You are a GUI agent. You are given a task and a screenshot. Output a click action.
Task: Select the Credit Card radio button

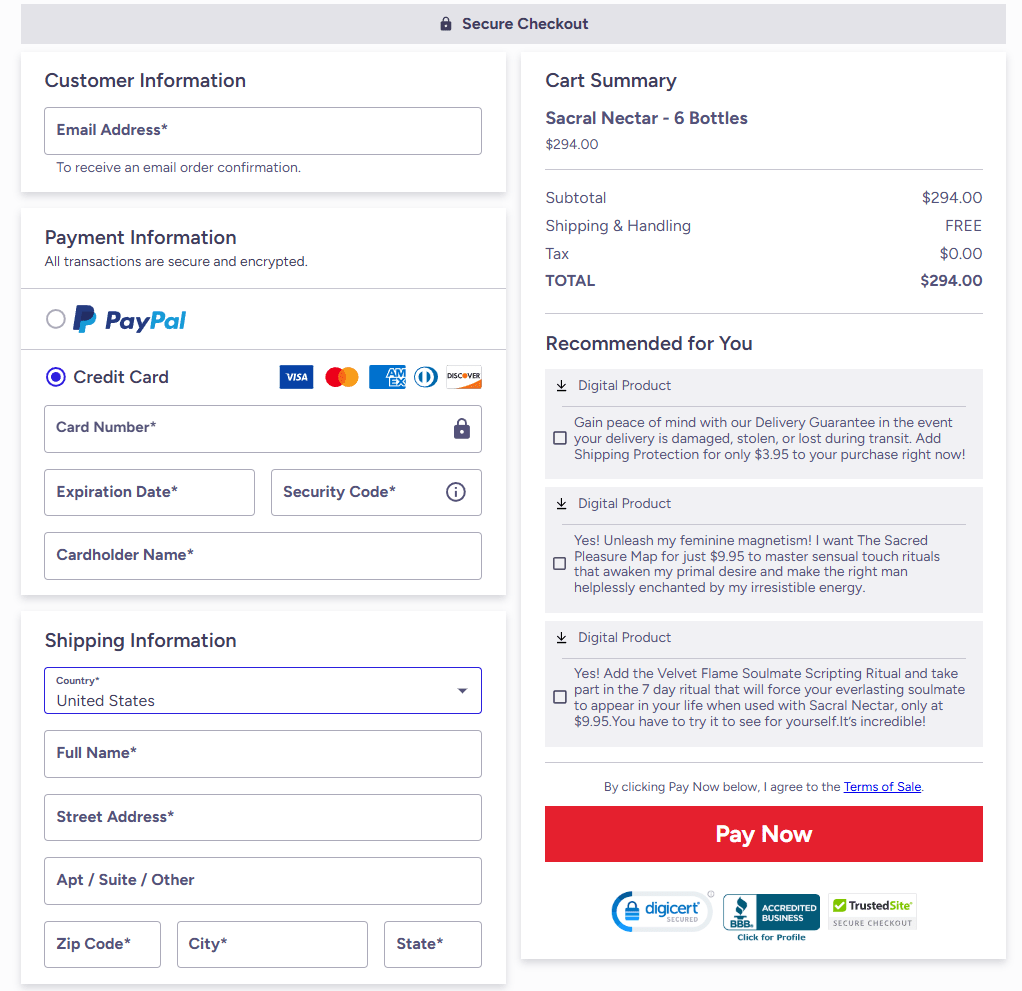tap(56, 377)
